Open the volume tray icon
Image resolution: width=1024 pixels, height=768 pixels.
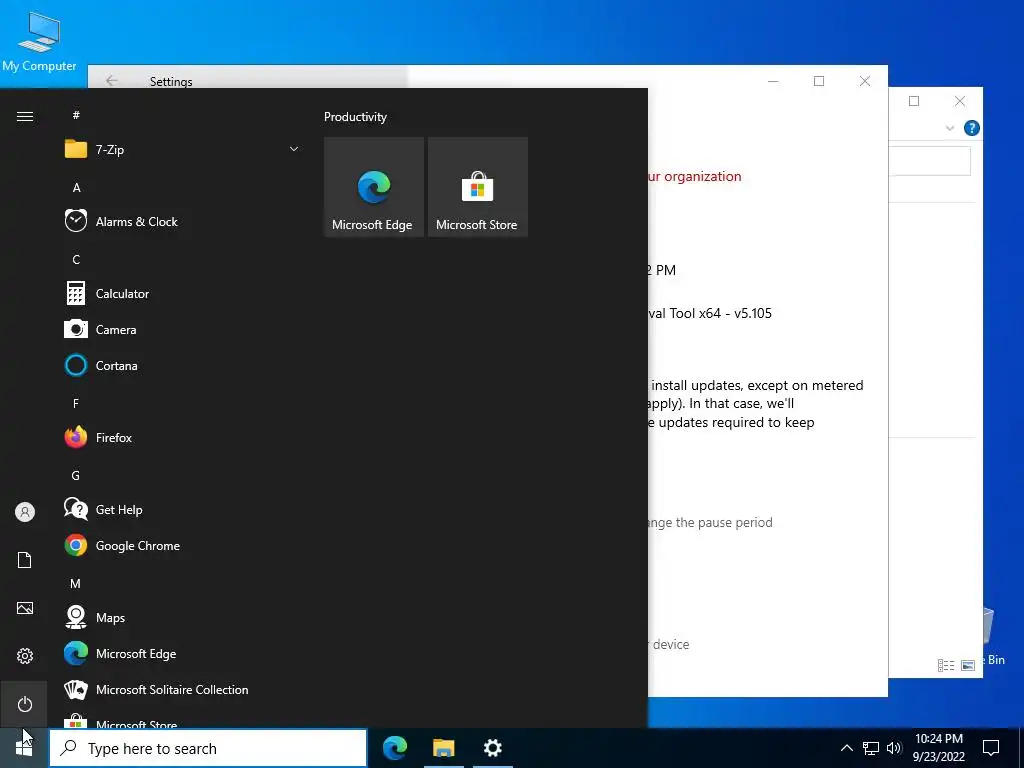pyautogui.click(x=894, y=748)
